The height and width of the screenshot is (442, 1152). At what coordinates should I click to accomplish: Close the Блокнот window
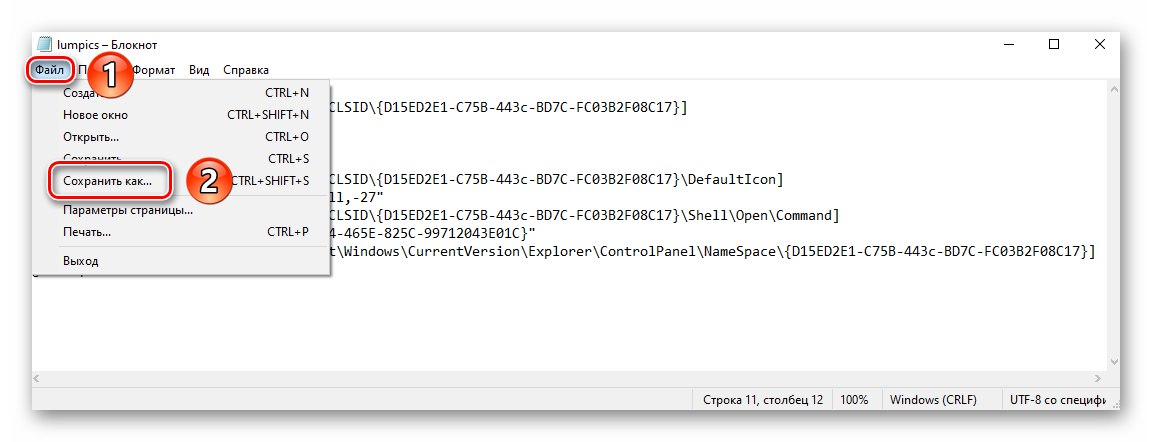1099,45
